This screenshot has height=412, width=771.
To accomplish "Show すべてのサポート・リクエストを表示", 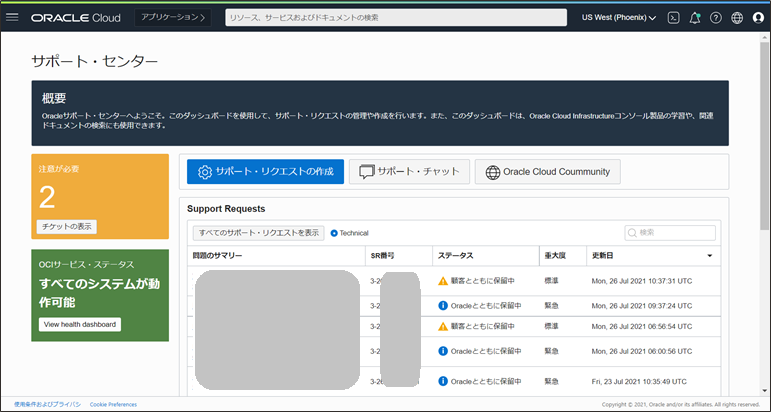I will pos(259,233).
